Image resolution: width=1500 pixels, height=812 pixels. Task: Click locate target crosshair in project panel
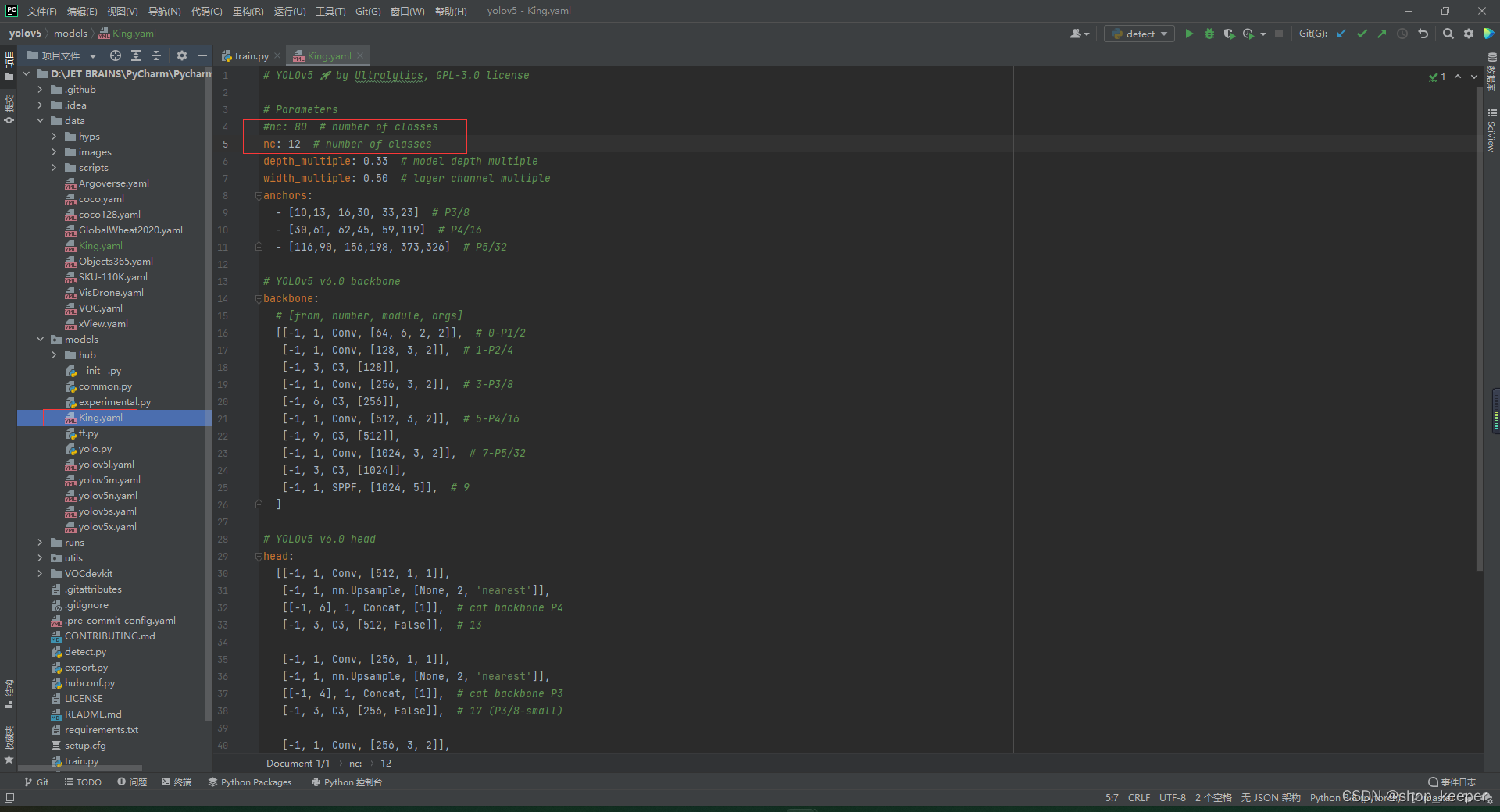click(116, 55)
